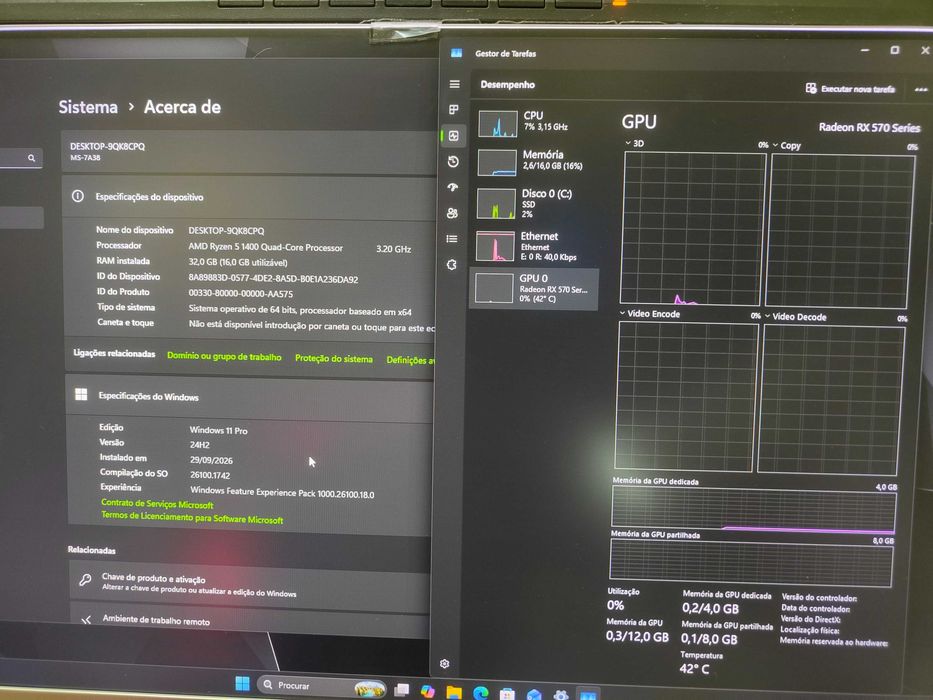Open Task View on the taskbar
933x700 pixels.
pyautogui.click(x=402, y=690)
